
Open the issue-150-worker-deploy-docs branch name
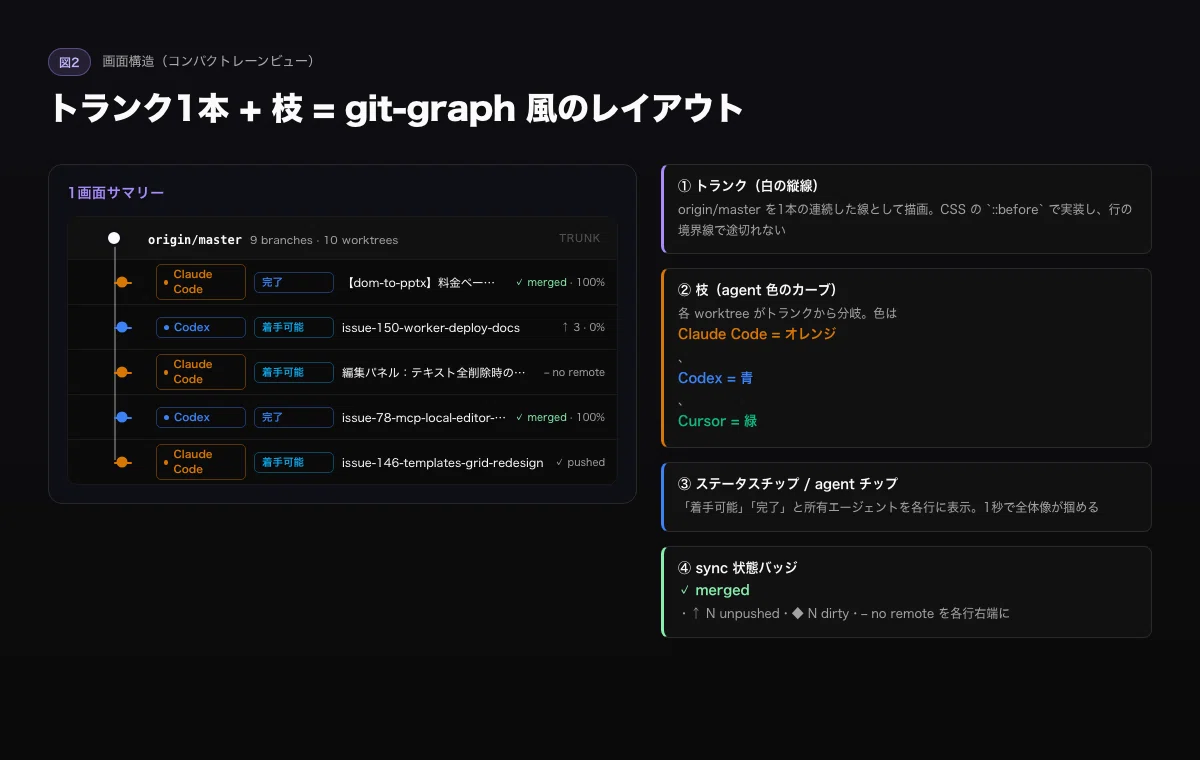click(x=431, y=327)
